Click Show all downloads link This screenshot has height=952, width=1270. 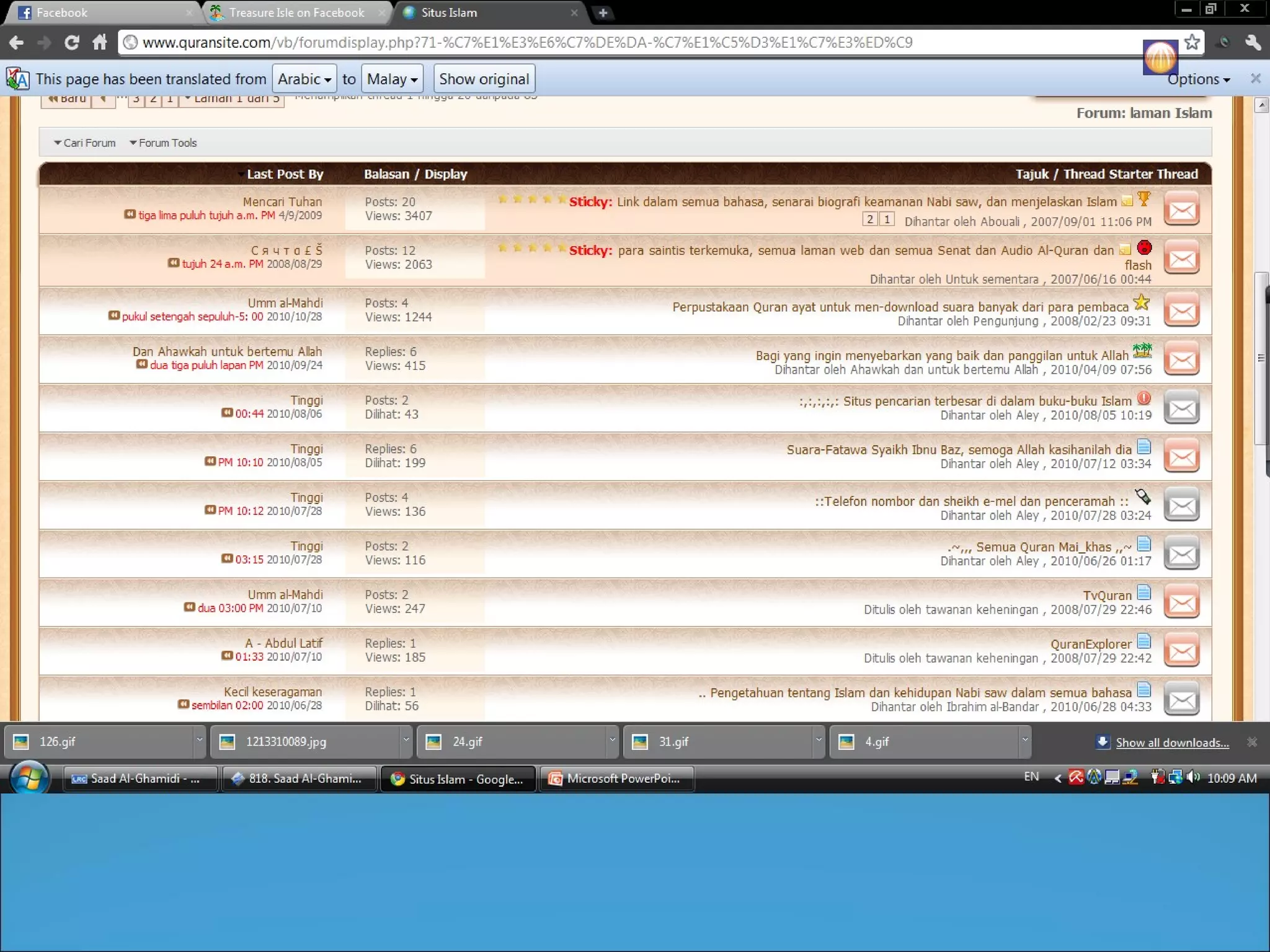pyautogui.click(x=1171, y=743)
